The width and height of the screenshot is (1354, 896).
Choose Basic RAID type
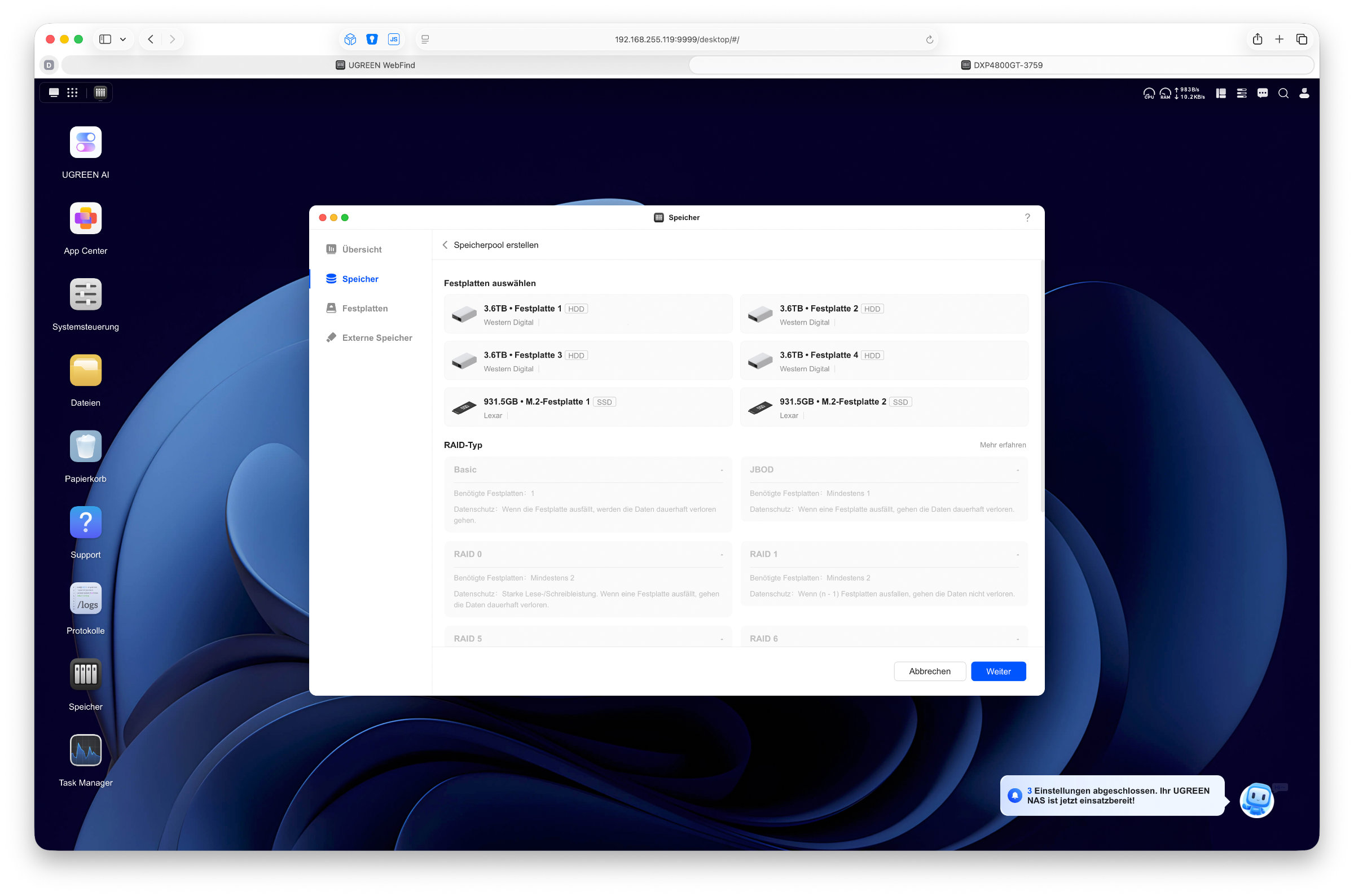588,495
